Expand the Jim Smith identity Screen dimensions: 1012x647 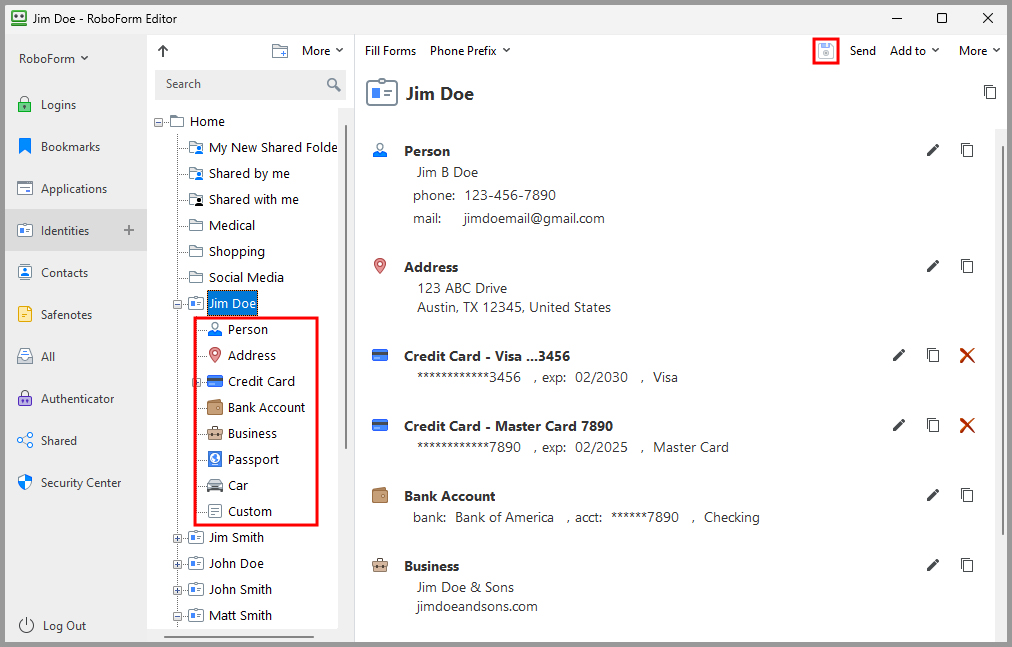(x=177, y=538)
